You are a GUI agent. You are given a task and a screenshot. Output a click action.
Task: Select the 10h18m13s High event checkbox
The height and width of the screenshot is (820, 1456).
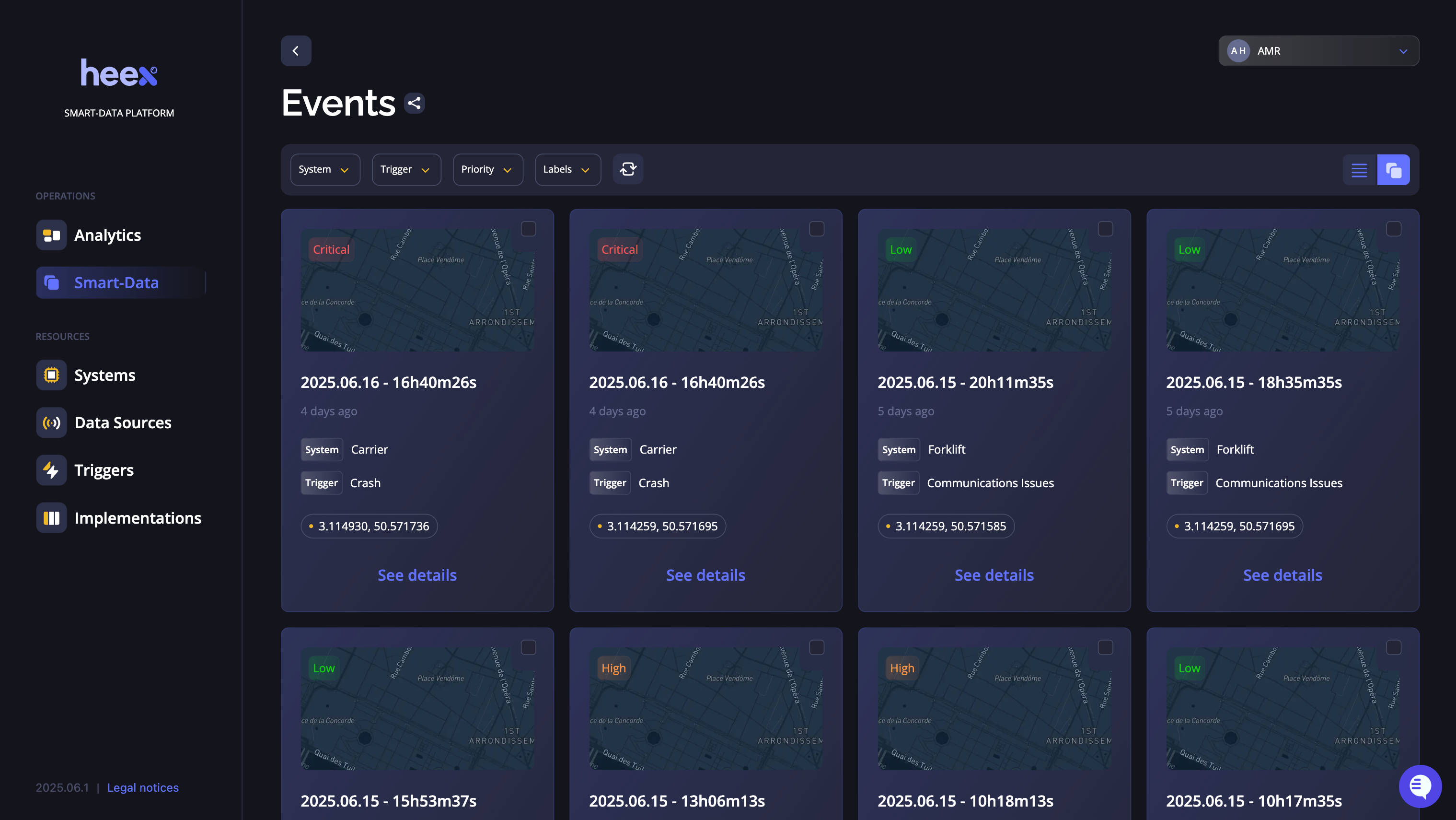coord(1106,647)
